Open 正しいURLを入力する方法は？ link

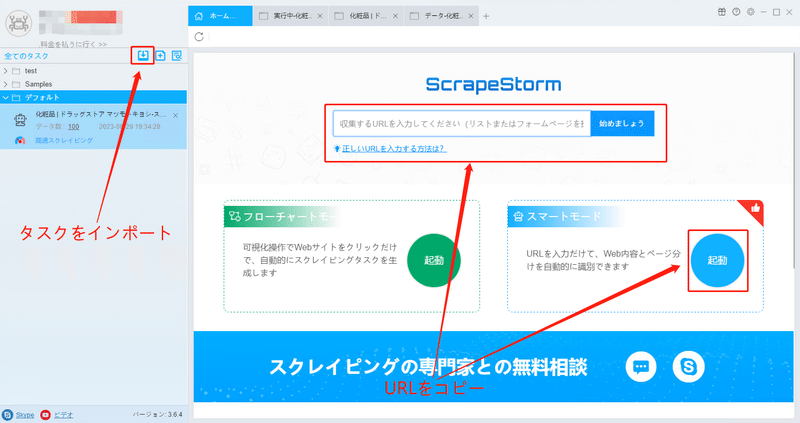click(x=394, y=148)
